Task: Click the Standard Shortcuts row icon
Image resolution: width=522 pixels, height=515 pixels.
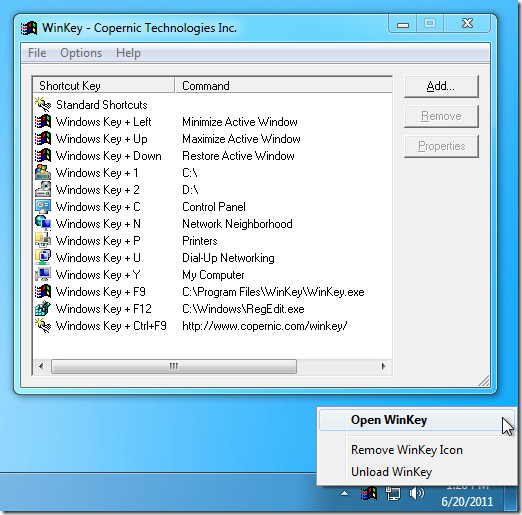Action: (x=43, y=104)
